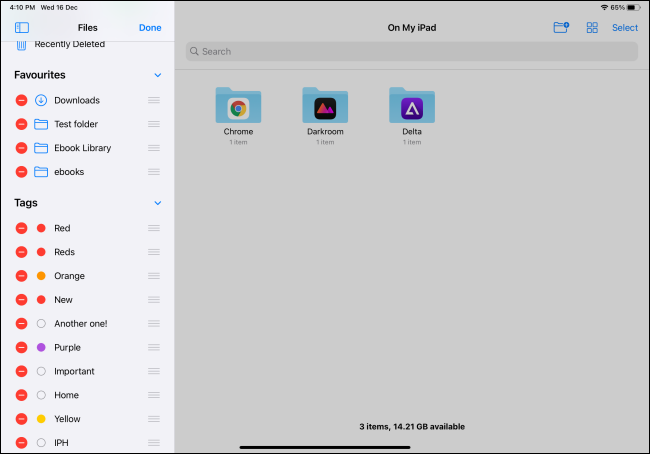Create a new folder with the folder-plus icon

click(x=561, y=28)
